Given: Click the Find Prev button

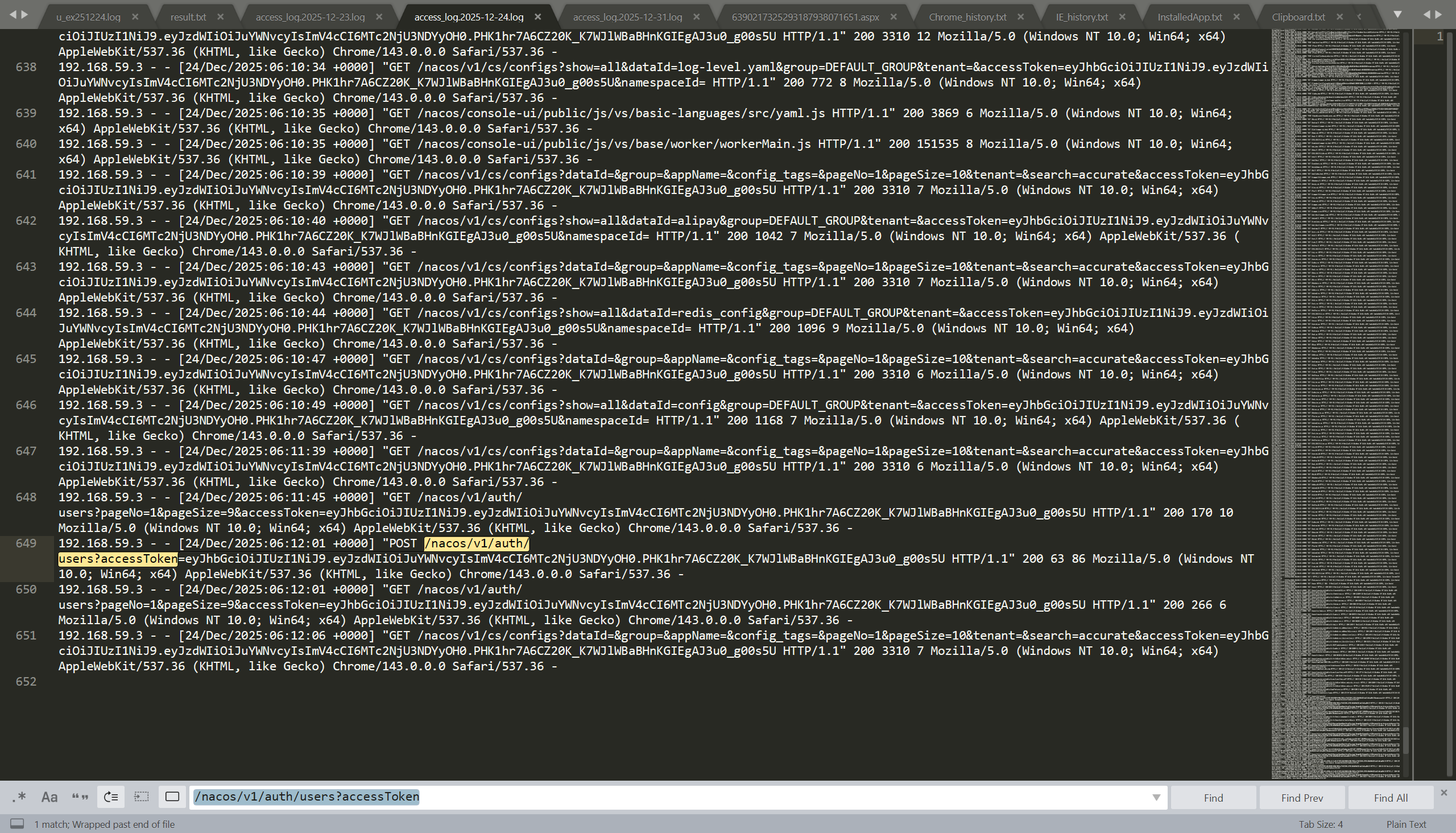Looking at the screenshot, I should pos(1302,798).
